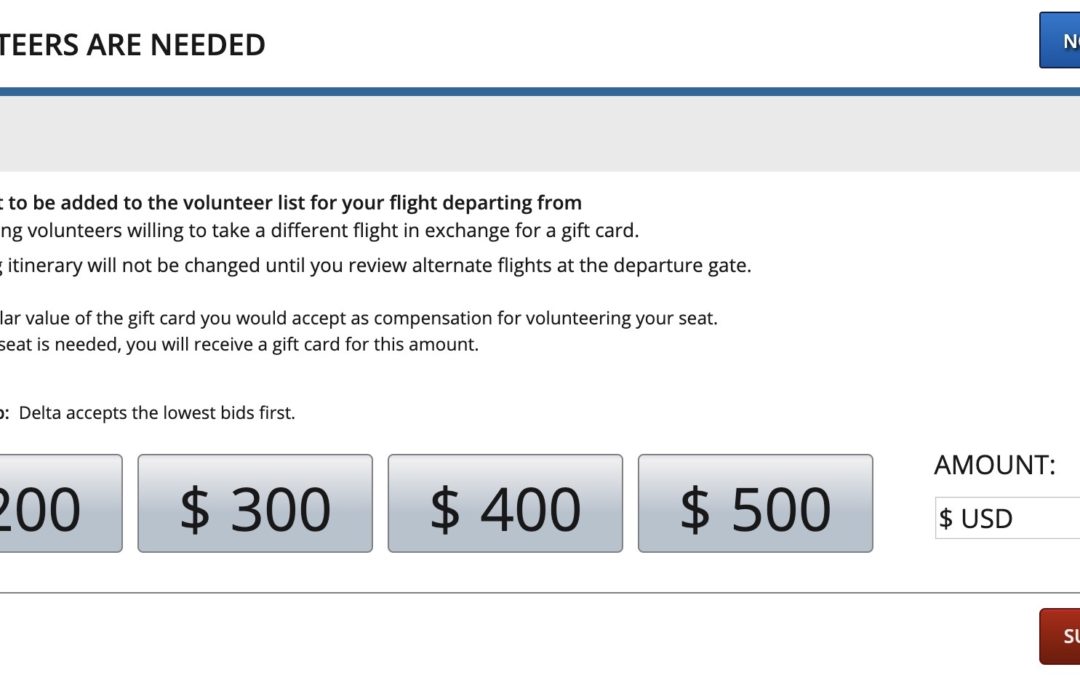Click the blue button at top right
This screenshot has width=1080, height=675.
pyautogui.click(x=1060, y=40)
